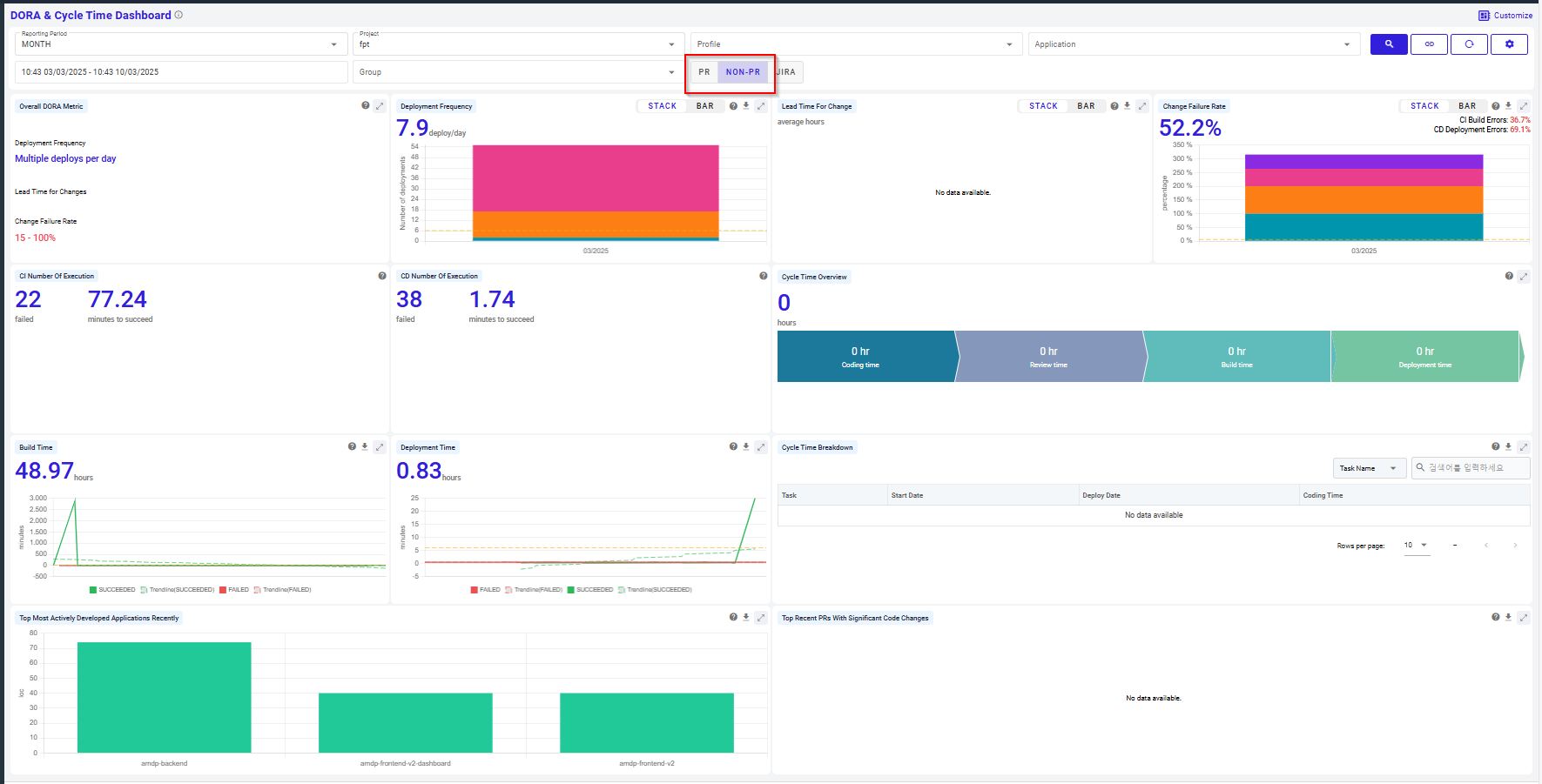Switch Lead Time For Change to BAR
Image resolution: width=1542 pixels, height=784 pixels.
tap(1087, 106)
